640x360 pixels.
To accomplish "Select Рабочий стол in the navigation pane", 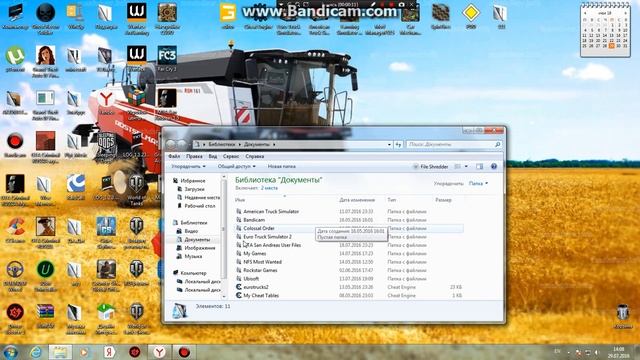I will [x=200, y=206].
